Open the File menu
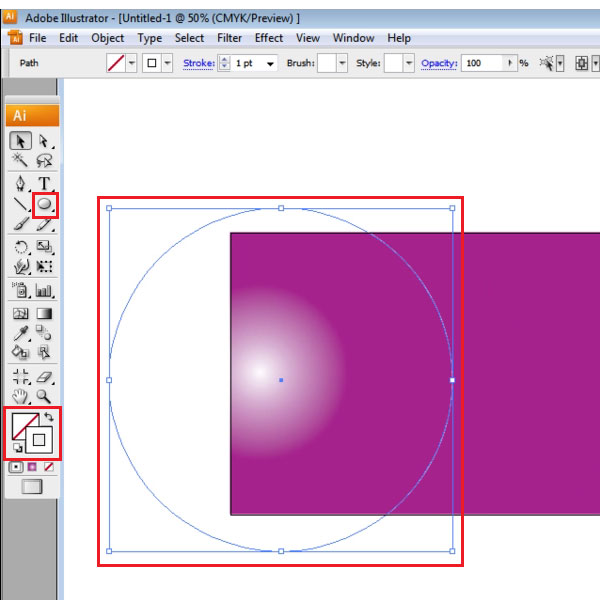The height and width of the screenshot is (600, 600). [38, 38]
